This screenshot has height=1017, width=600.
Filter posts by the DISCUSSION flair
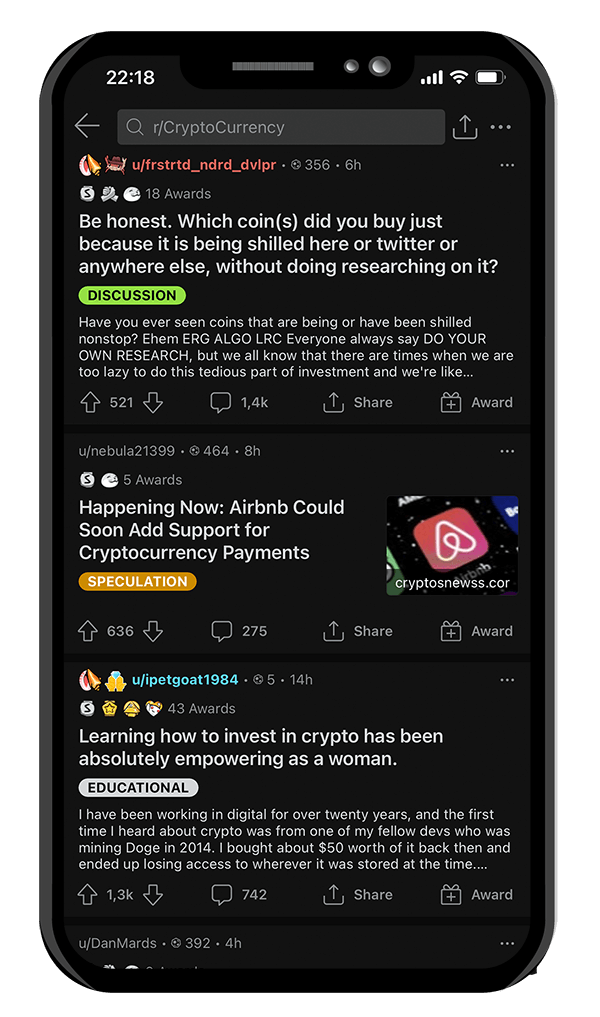point(131,295)
